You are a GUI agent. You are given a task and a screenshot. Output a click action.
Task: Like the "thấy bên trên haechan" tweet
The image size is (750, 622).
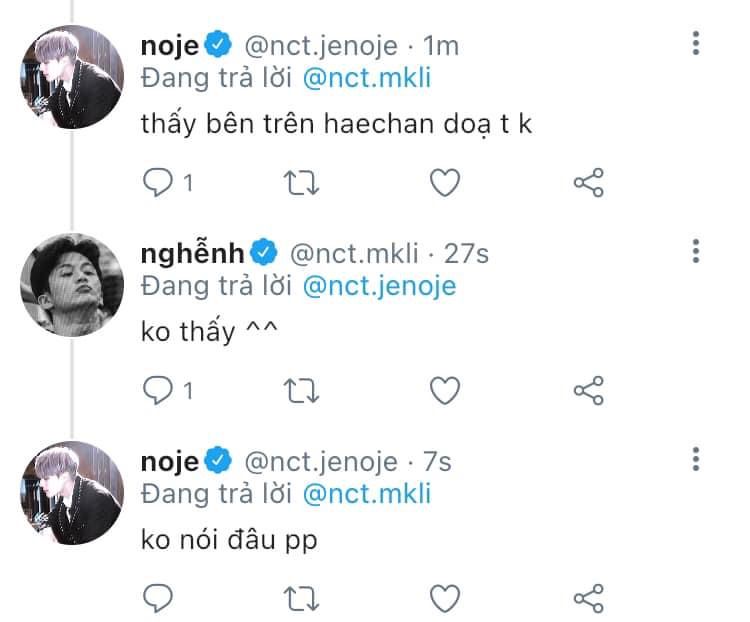click(x=444, y=182)
